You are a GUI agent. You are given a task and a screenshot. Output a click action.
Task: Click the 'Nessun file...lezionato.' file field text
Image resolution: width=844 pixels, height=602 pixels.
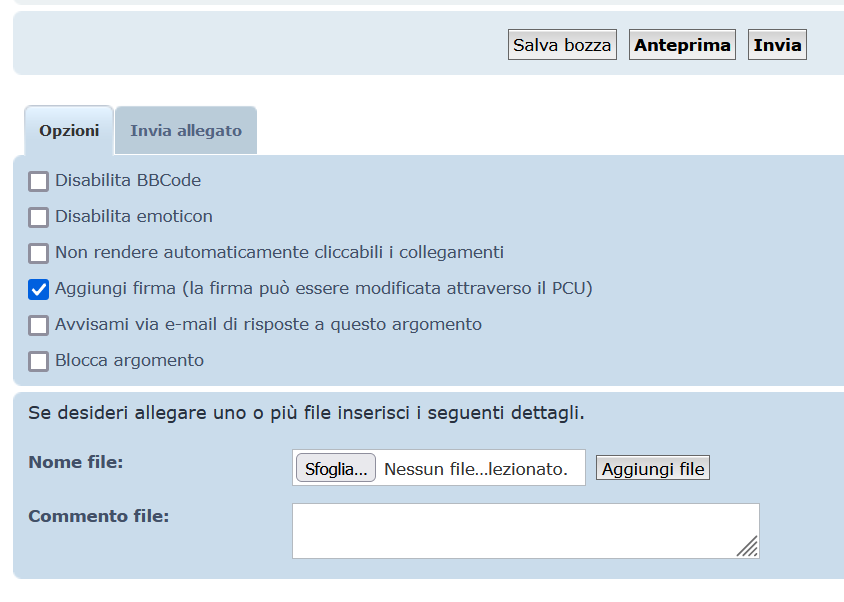(x=475, y=469)
